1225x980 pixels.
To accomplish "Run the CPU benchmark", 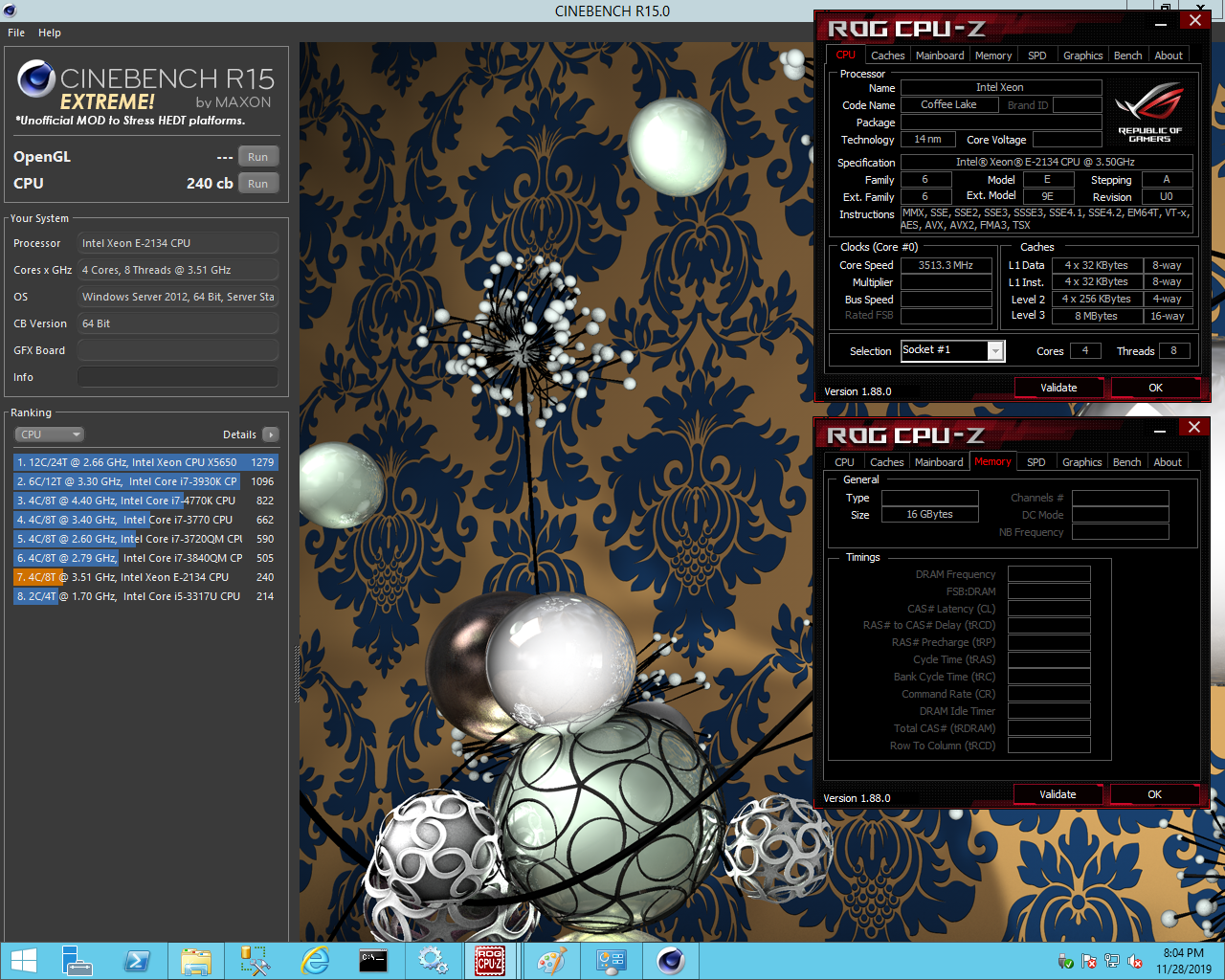I will point(258,184).
